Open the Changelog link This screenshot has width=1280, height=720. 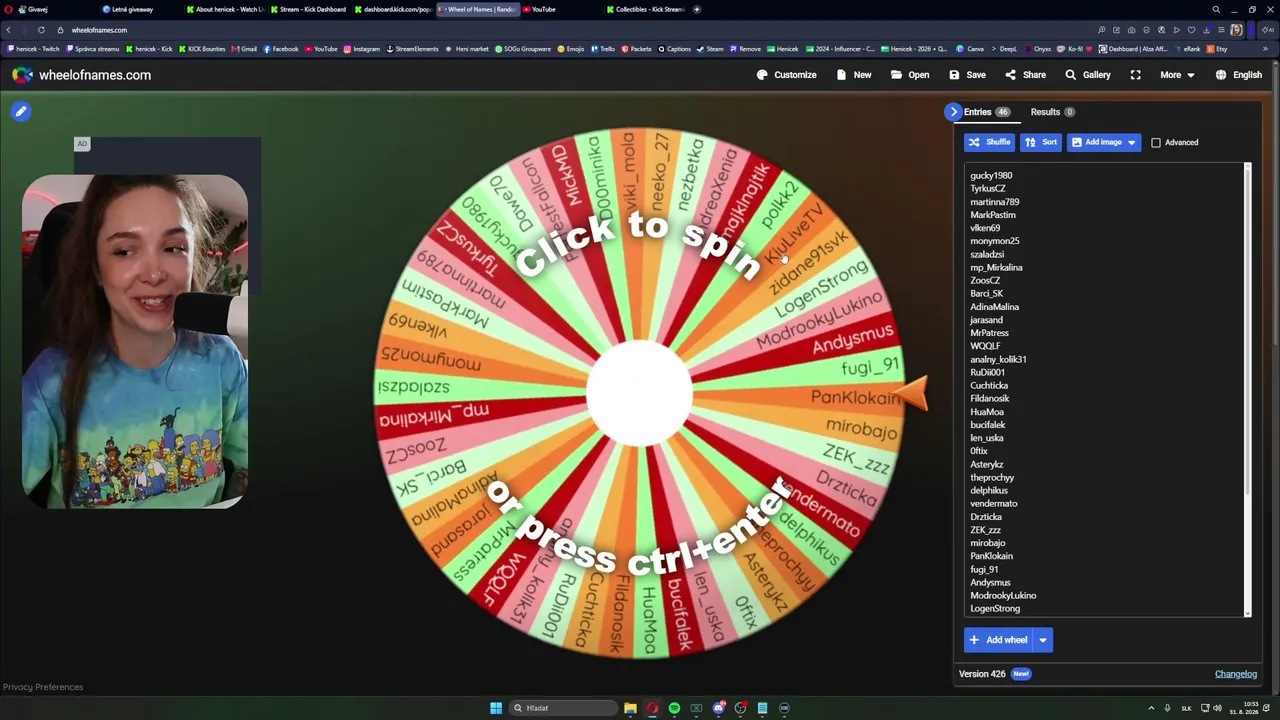[1236, 674]
